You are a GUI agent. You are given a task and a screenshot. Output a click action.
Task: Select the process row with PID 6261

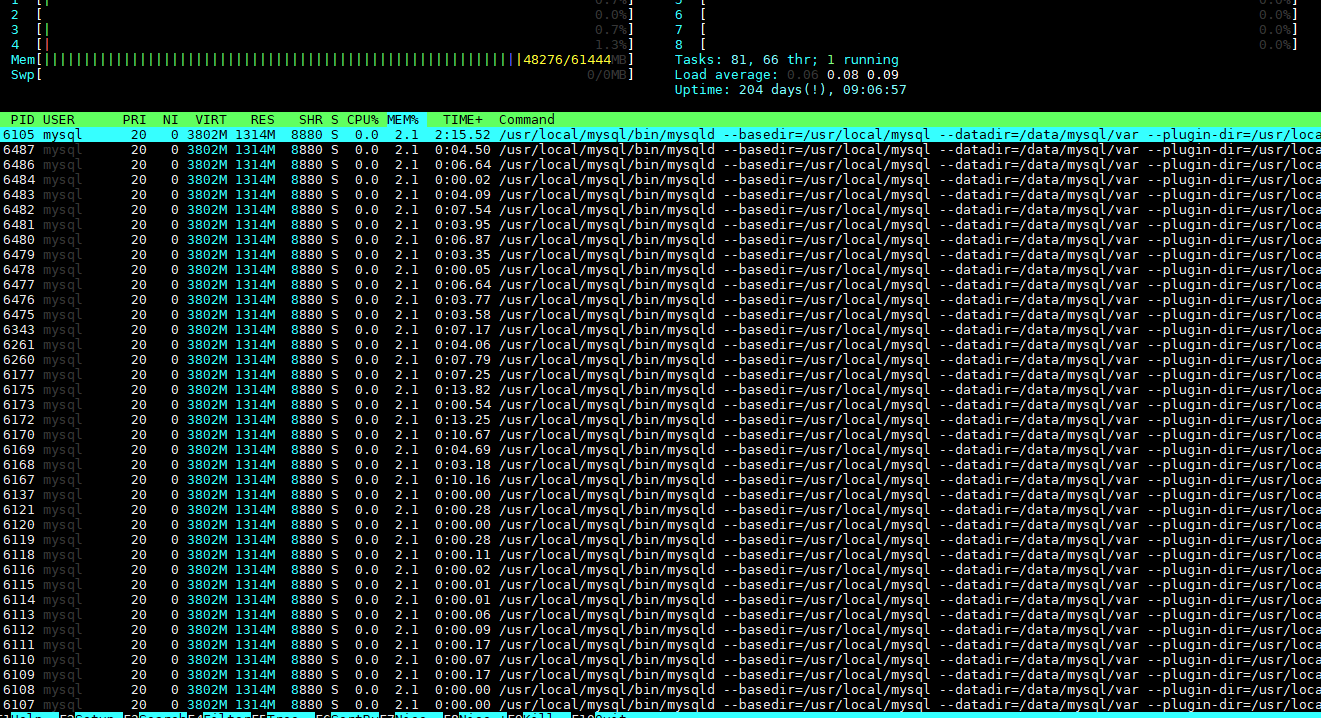click(660, 345)
